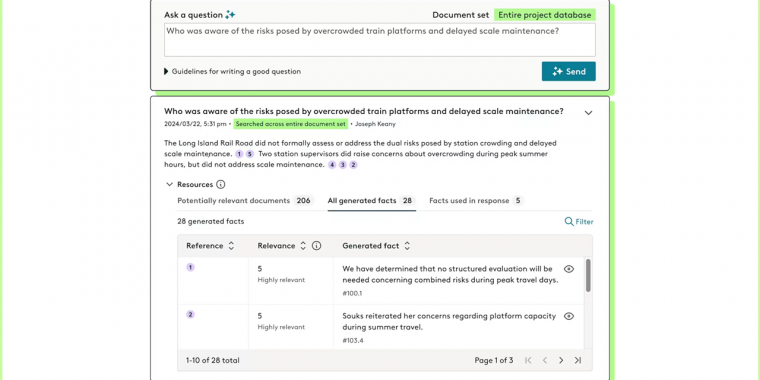The width and height of the screenshot is (760, 380).
Task: Expand Guidelines for writing a good question
Action: pos(233,71)
